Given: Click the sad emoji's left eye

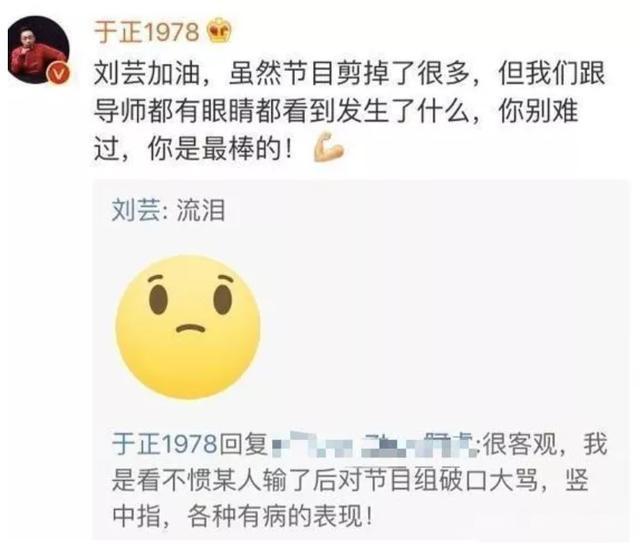Looking at the screenshot, I should point(158,300).
